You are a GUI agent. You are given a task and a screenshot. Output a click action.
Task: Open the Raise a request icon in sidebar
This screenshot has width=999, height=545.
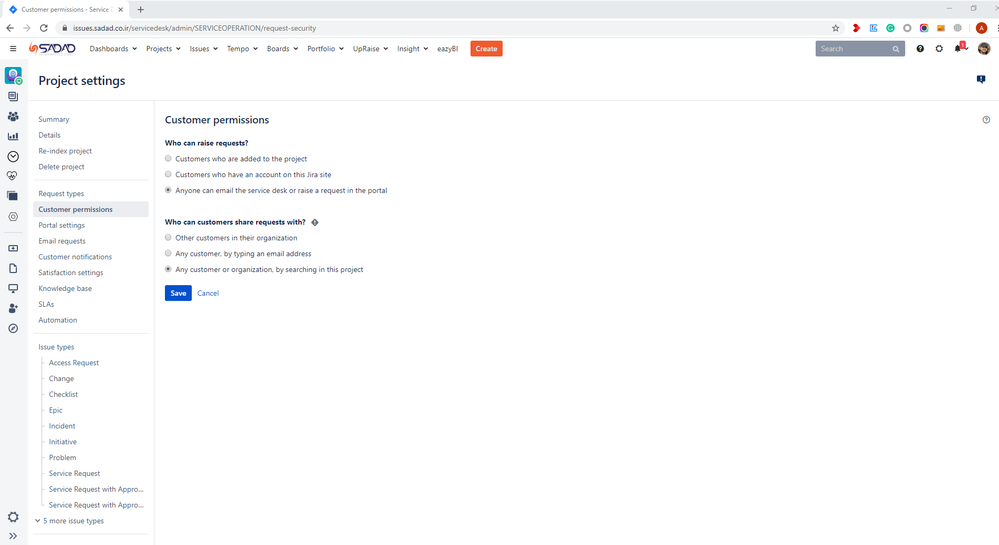tap(13, 249)
